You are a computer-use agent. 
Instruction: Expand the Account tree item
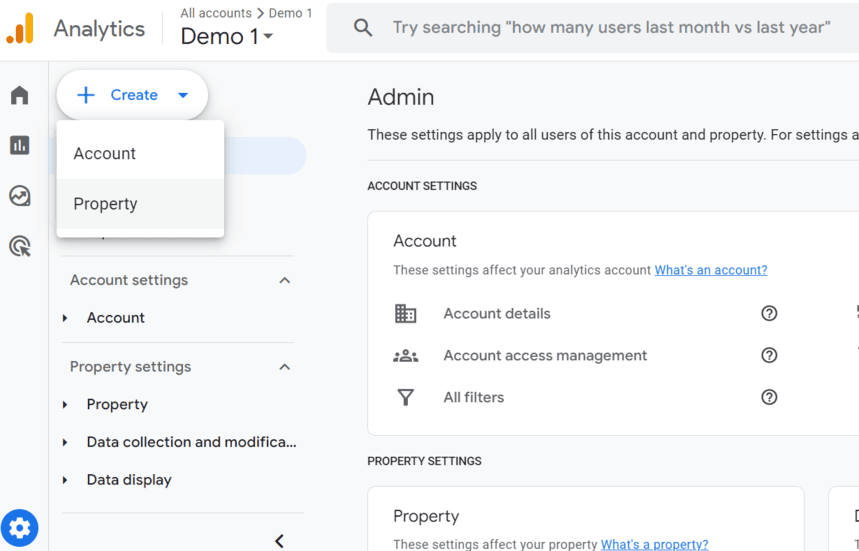(x=65, y=318)
